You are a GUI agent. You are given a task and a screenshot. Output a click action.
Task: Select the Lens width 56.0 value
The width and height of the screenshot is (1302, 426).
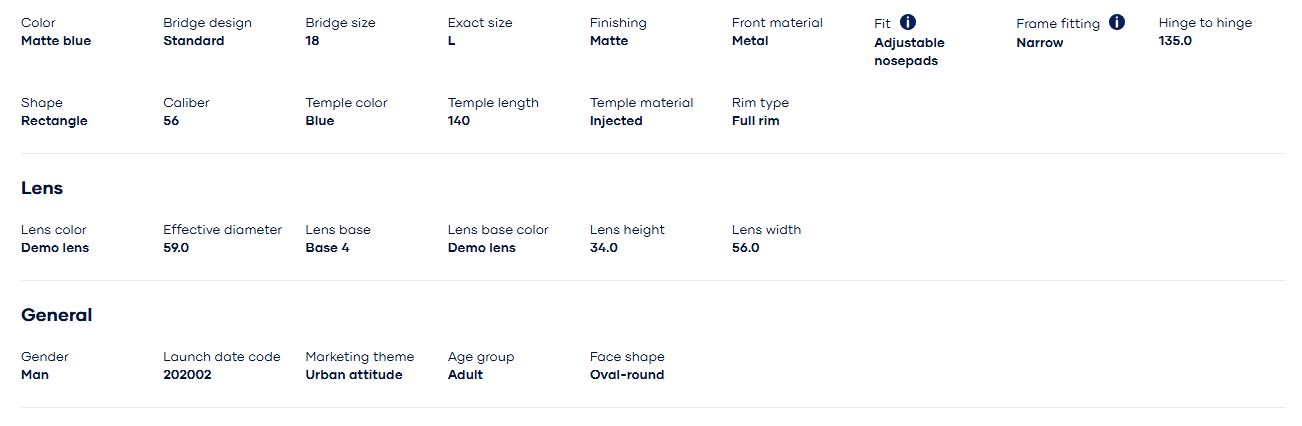(746, 248)
